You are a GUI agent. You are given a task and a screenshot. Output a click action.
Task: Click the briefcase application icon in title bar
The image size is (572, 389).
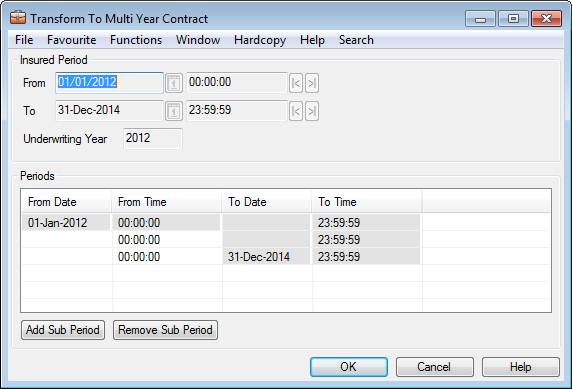click(18, 18)
